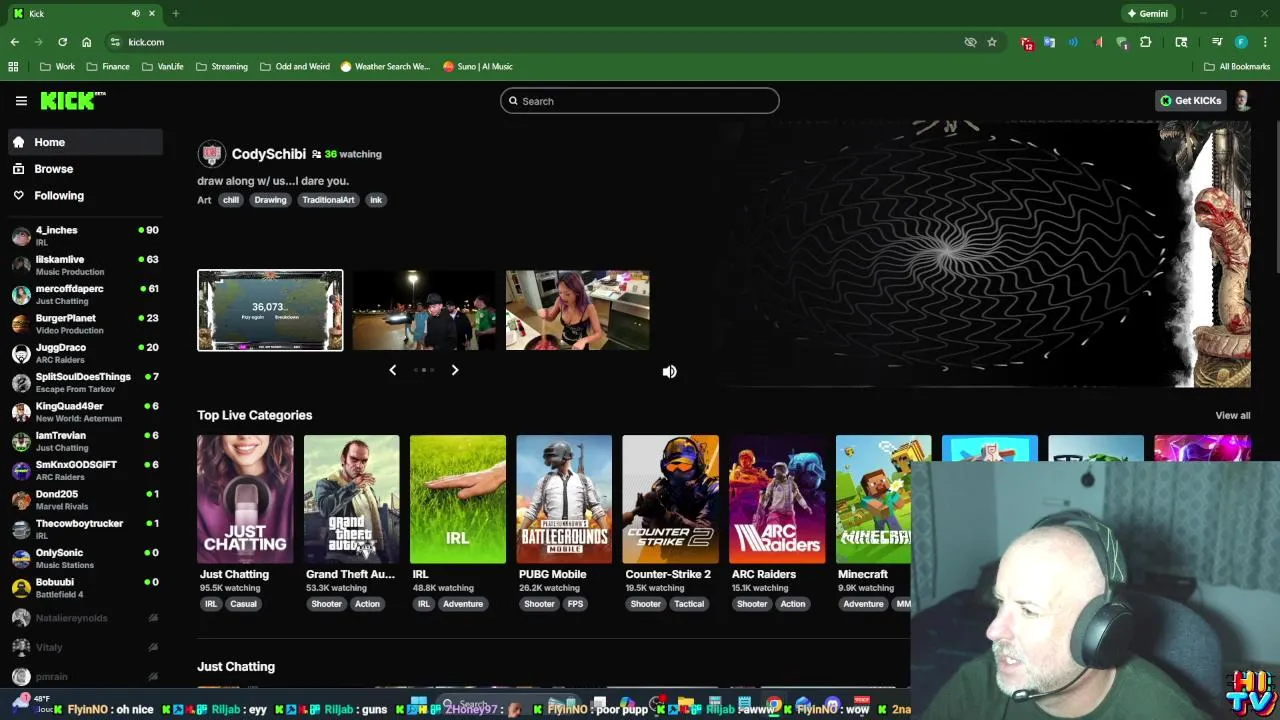Open a new browser tab
Viewport: 1280px width, 720px height.
pos(175,13)
